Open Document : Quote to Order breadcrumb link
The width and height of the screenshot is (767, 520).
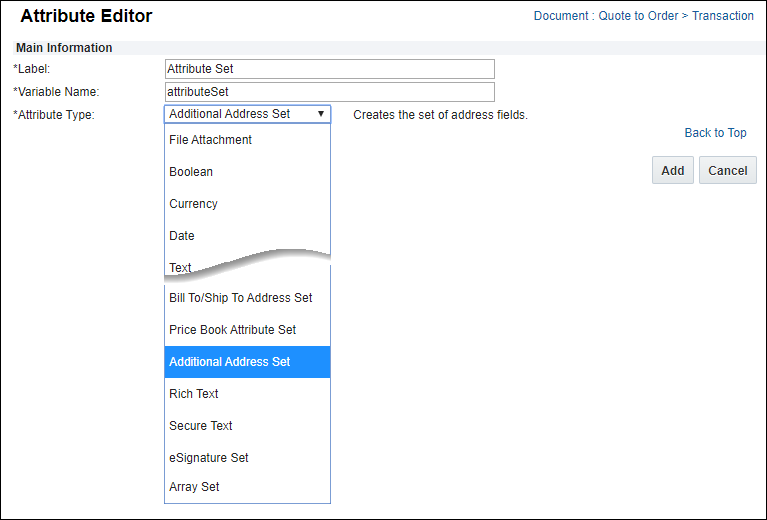(606, 16)
